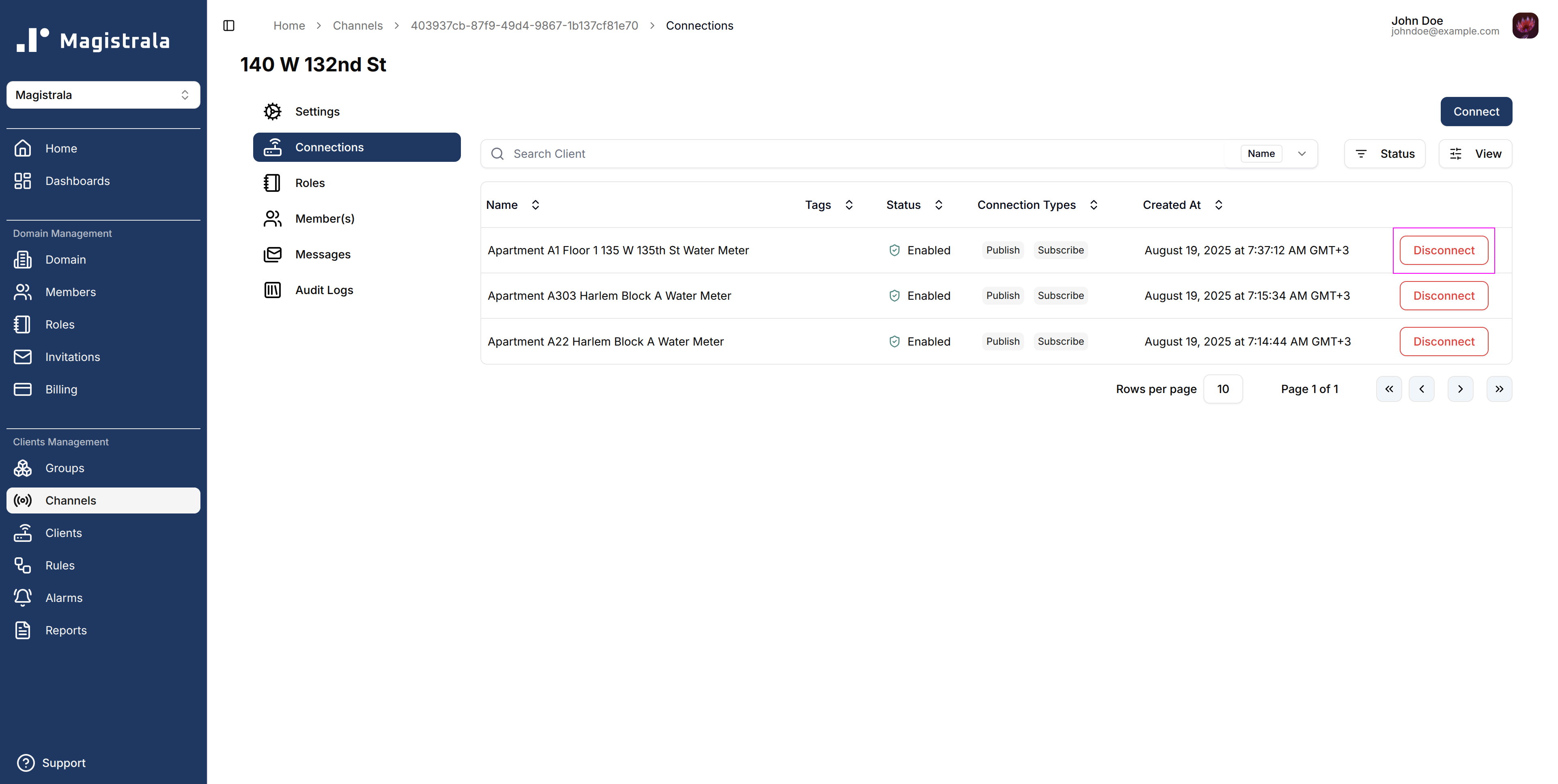Viewport: 1558px width, 784px height.
Task: Toggle the sidebar collapse icon
Action: coord(228,26)
